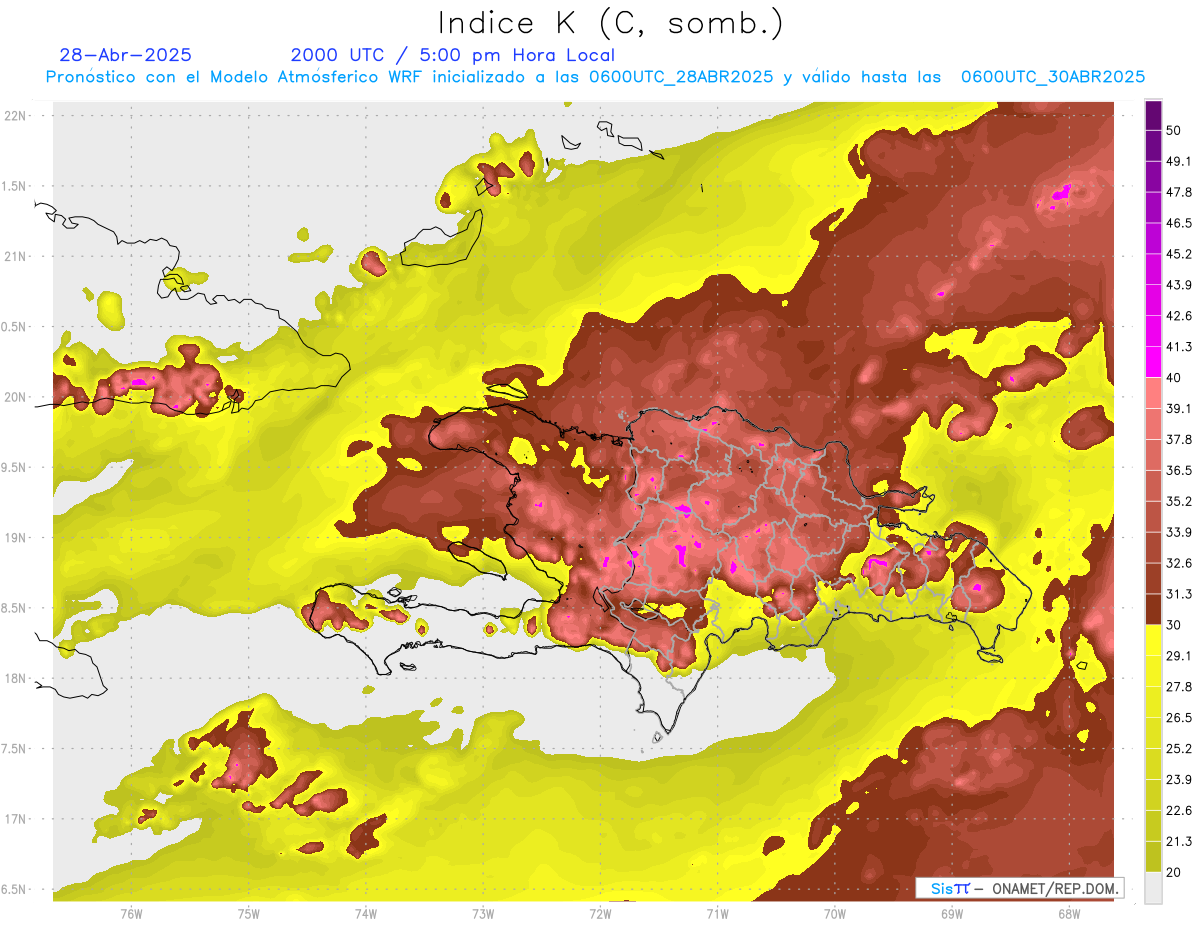
Task: Click the forecast initialization text '0600UTC_28ABR2025'
Action: (x=681, y=77)
